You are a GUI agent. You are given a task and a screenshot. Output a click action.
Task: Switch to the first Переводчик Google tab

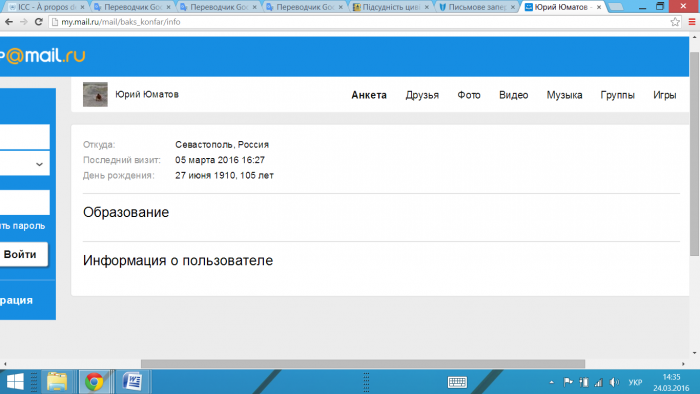pos(133,7)
